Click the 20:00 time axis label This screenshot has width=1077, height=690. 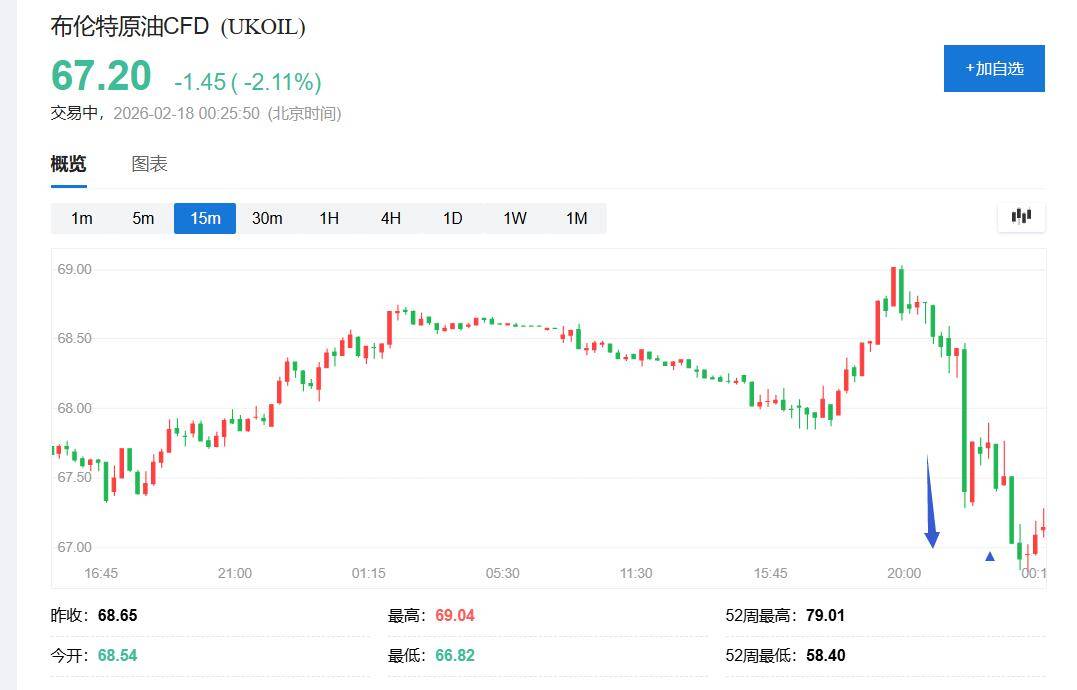[904, 573]
